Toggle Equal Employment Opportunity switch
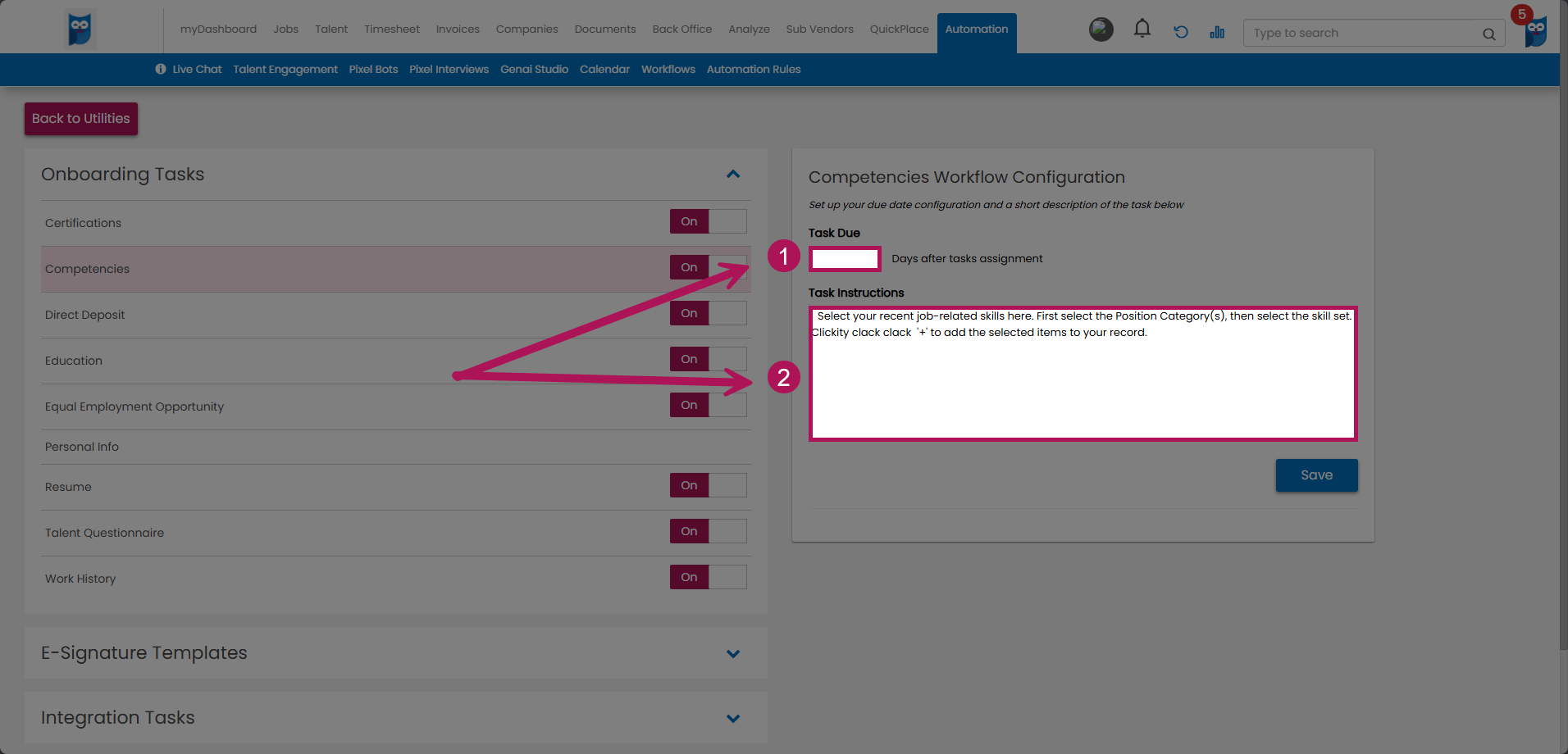Screen dimensions: 1568x754 point(708,405)
